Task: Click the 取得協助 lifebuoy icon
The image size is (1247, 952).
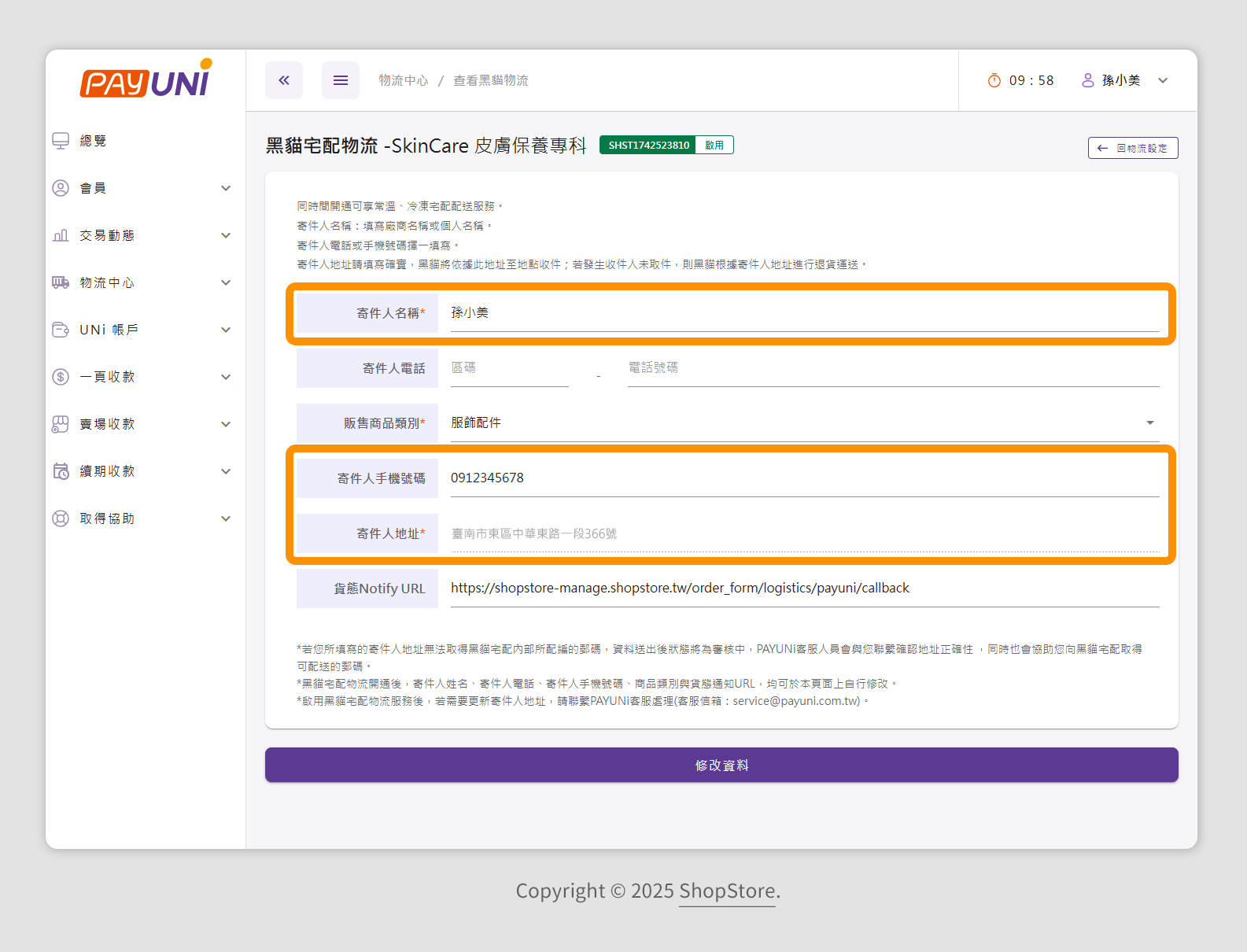Action: coord(61,518)
